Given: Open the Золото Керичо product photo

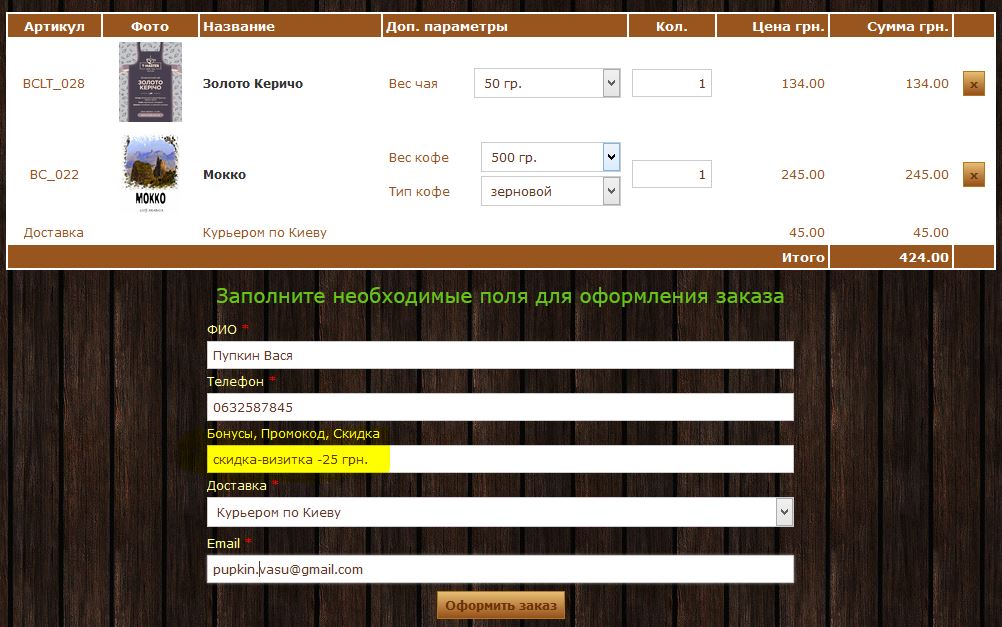Looking at the screenshot, I should tap(150, 82).
